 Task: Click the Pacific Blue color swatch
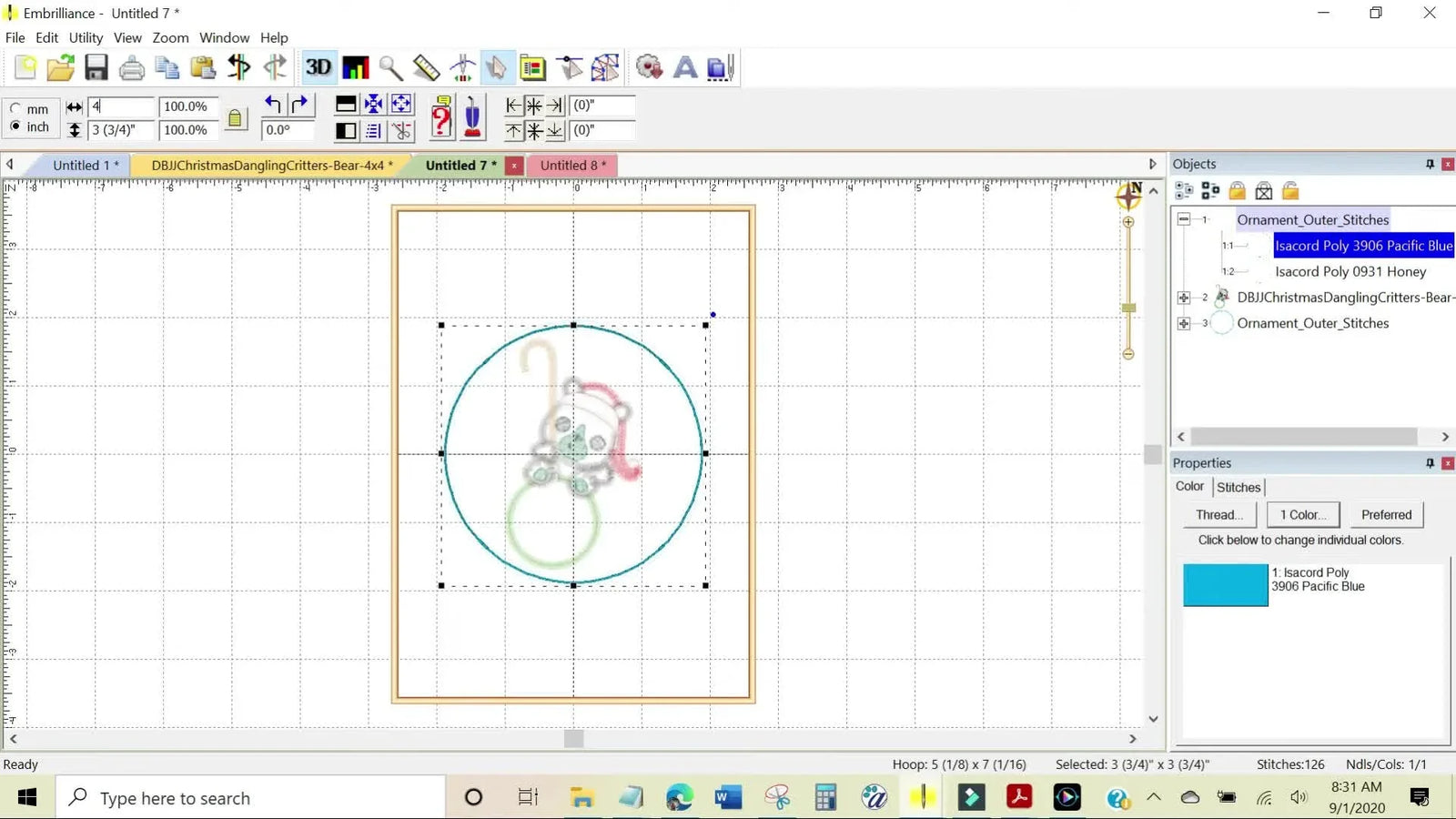(x=1224, y=584)
